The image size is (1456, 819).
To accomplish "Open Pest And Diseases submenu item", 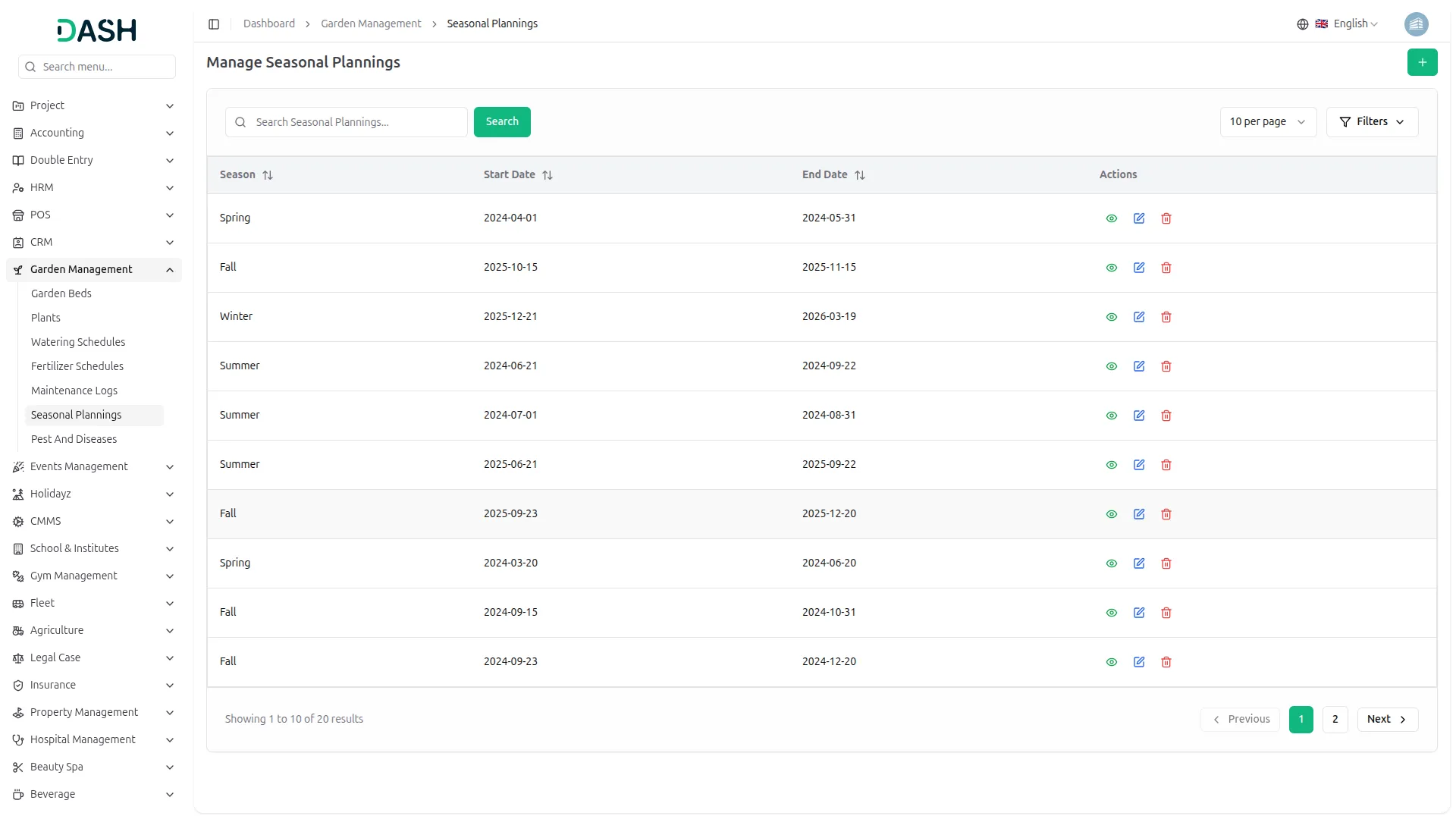I will pos(74,439).
